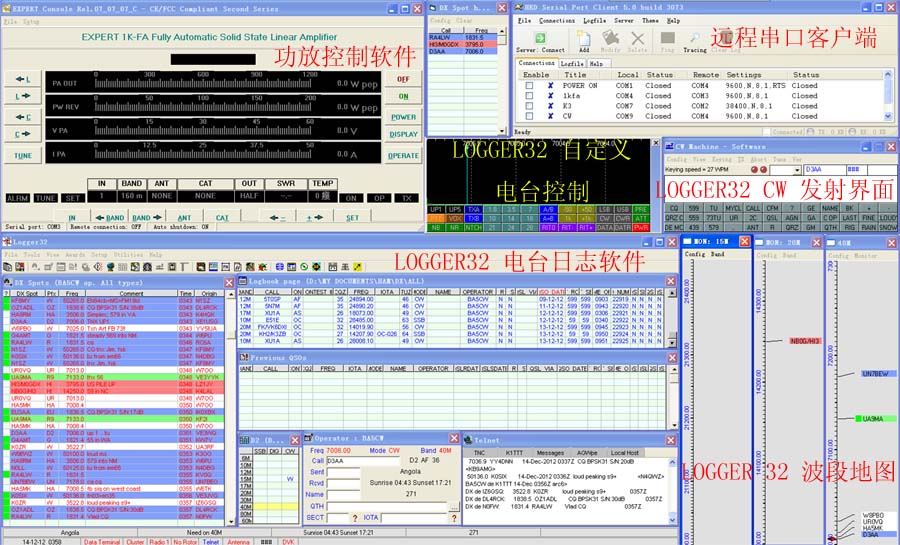Click the green clock icon in Logger32 toolbar
The image size is (900, 545).
coord(304,267)
